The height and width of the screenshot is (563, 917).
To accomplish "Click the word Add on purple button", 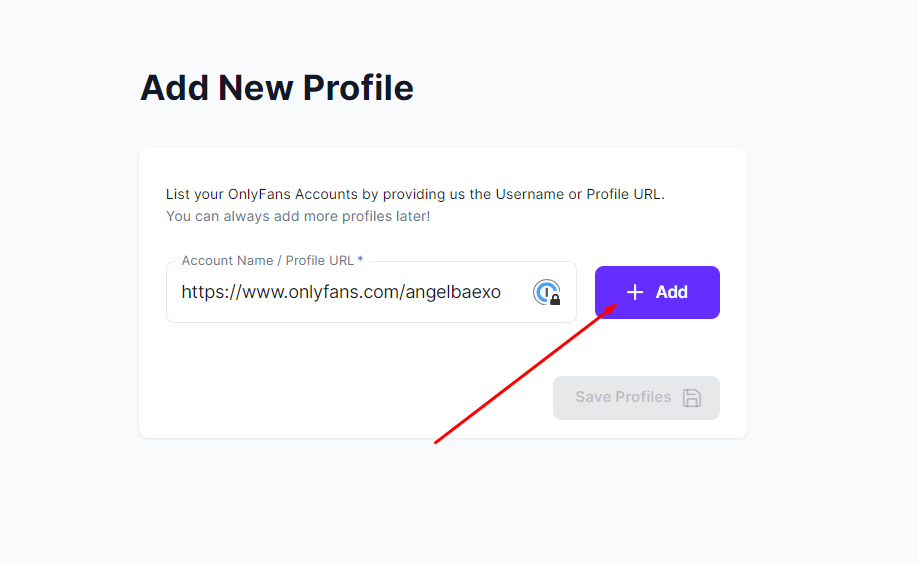I will (x=671, y=292).
